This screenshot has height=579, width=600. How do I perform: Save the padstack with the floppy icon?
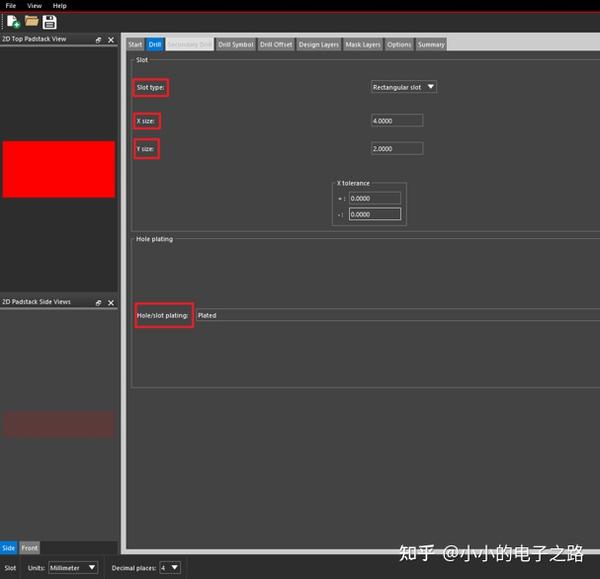coord(49,22)
